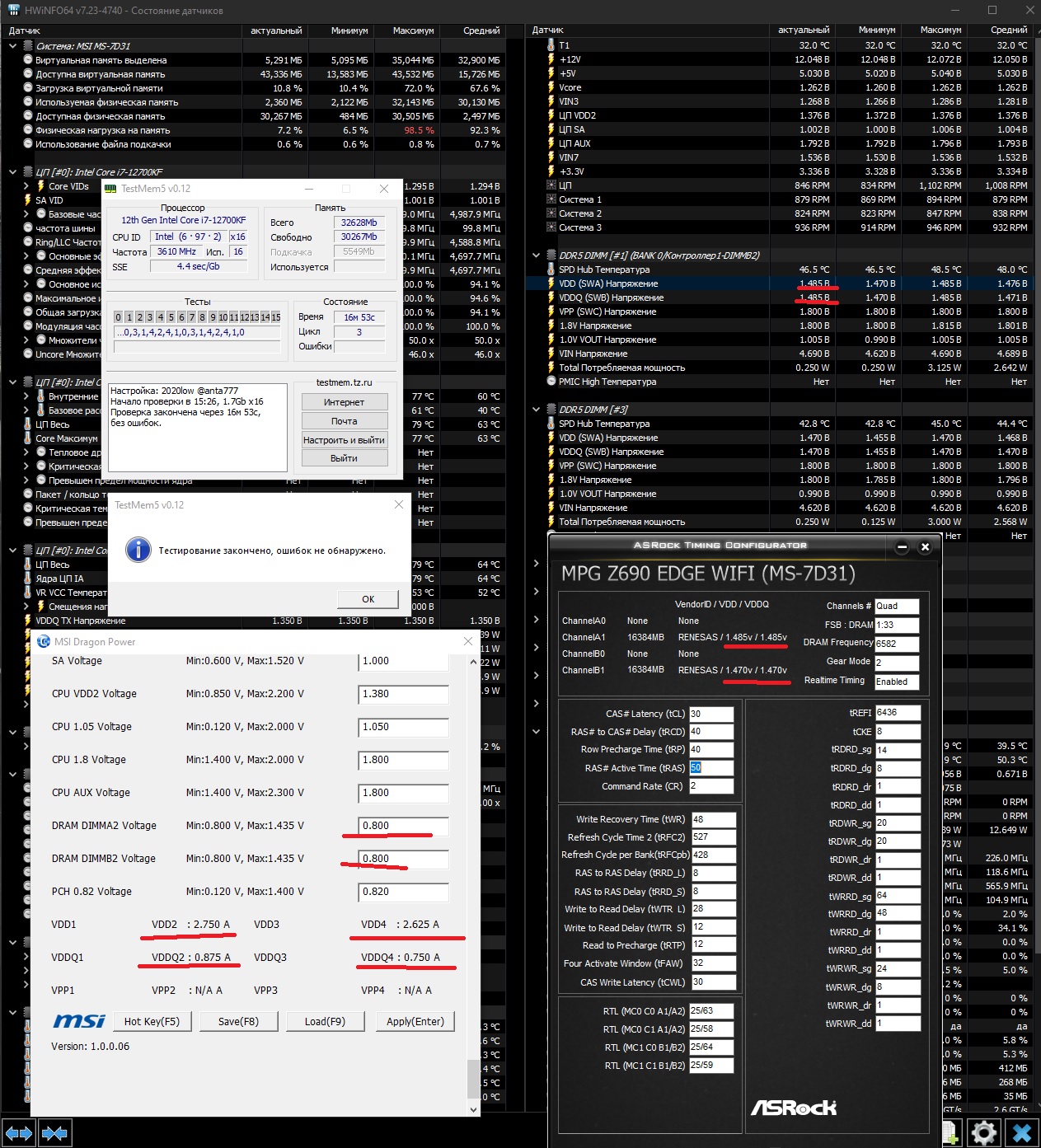The height and width of the screenshot is (1148, 1041).
Task: Click the tREFI value field in ASRock
Action: [898, 713]
